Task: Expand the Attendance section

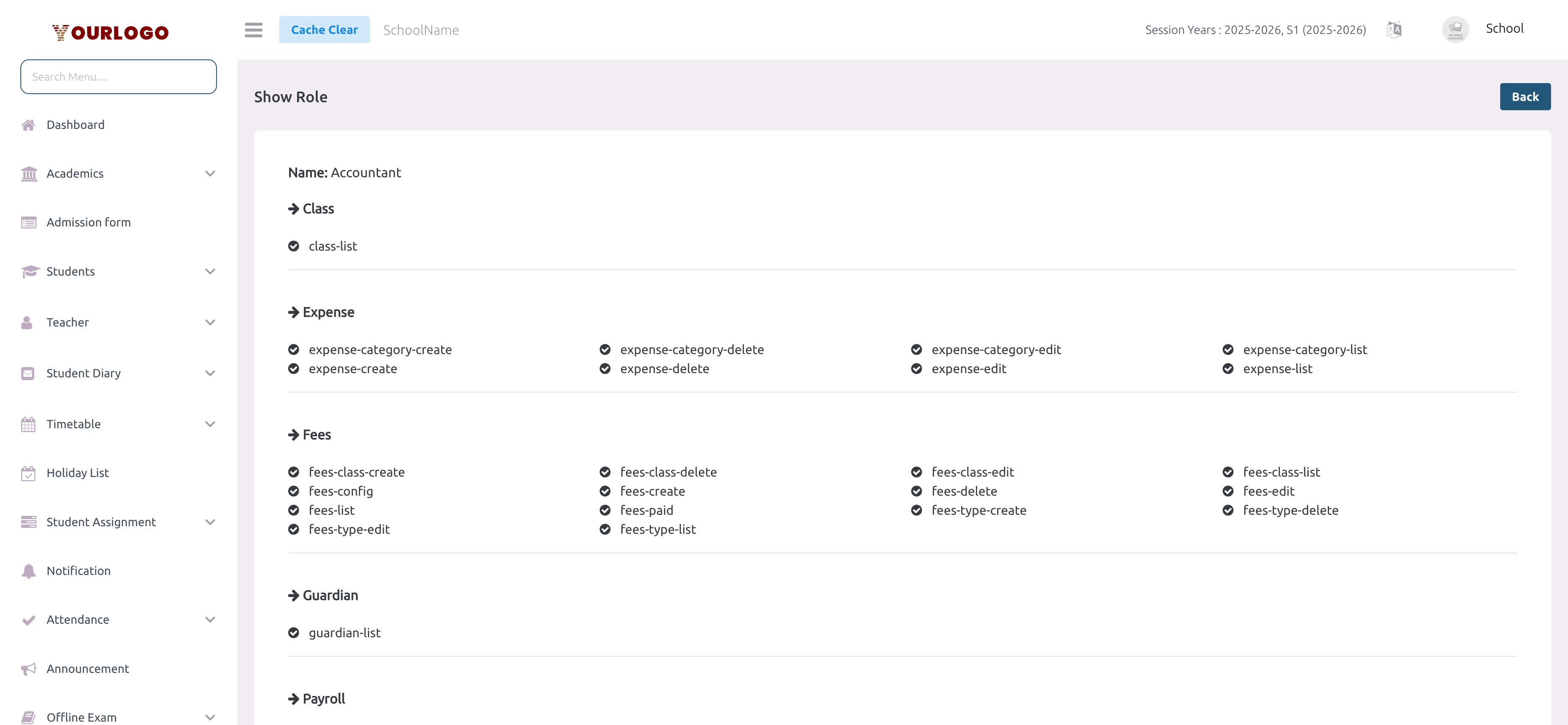Action: pyautogui.click(x=210, y=619)
